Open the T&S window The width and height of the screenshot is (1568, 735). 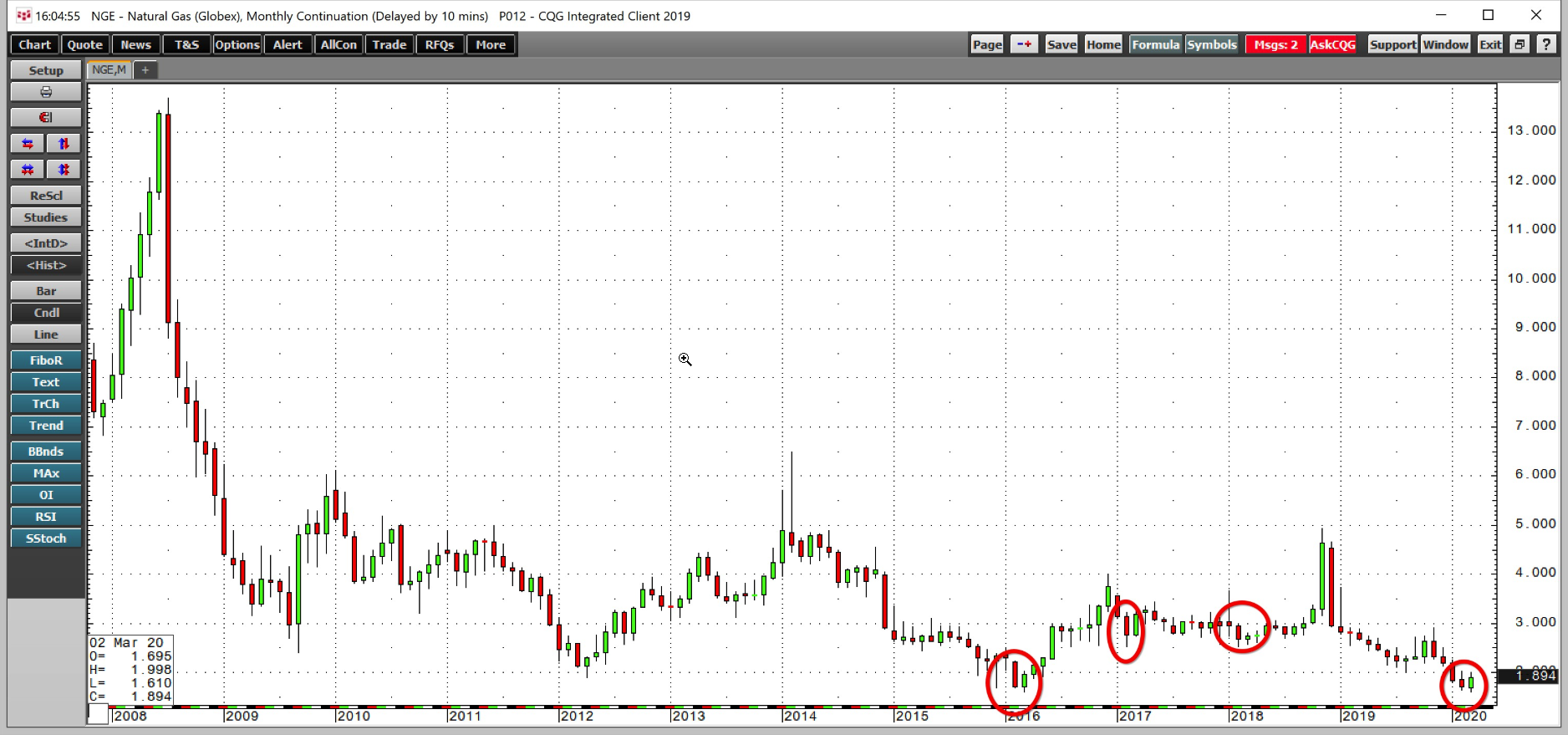coord(187,45)
